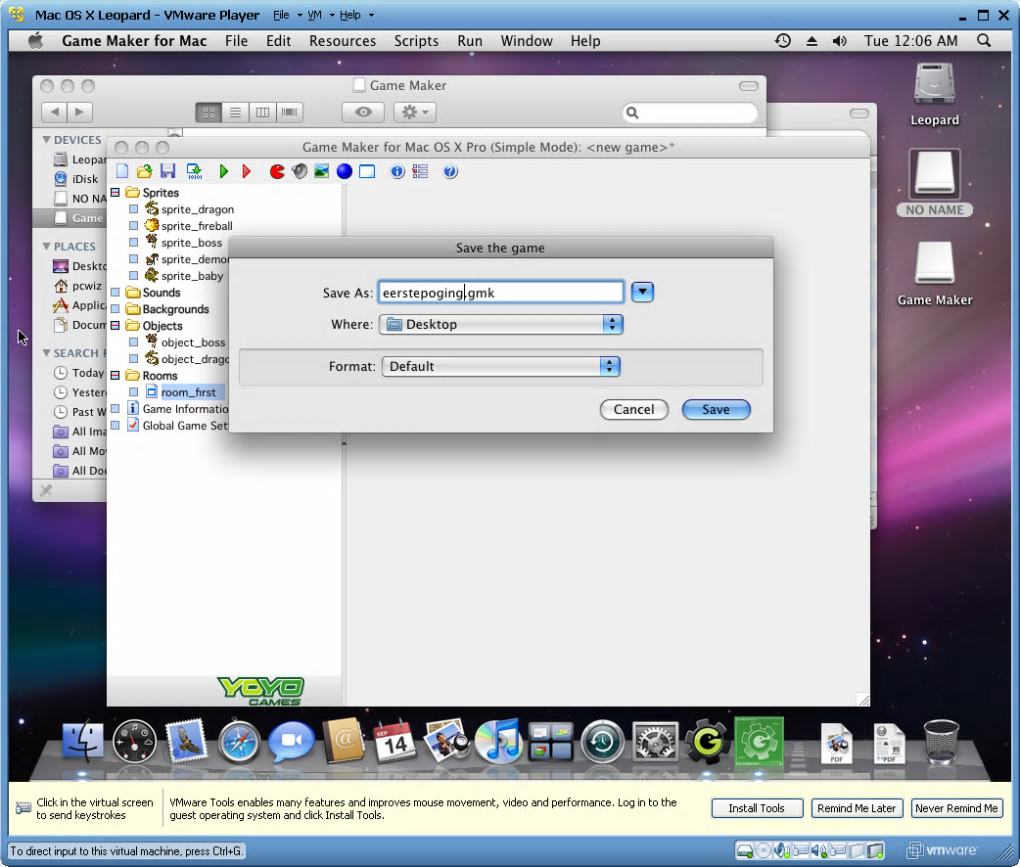
Task: Click the Create new game toolbar icon
Action: click(x=122, y=171)
